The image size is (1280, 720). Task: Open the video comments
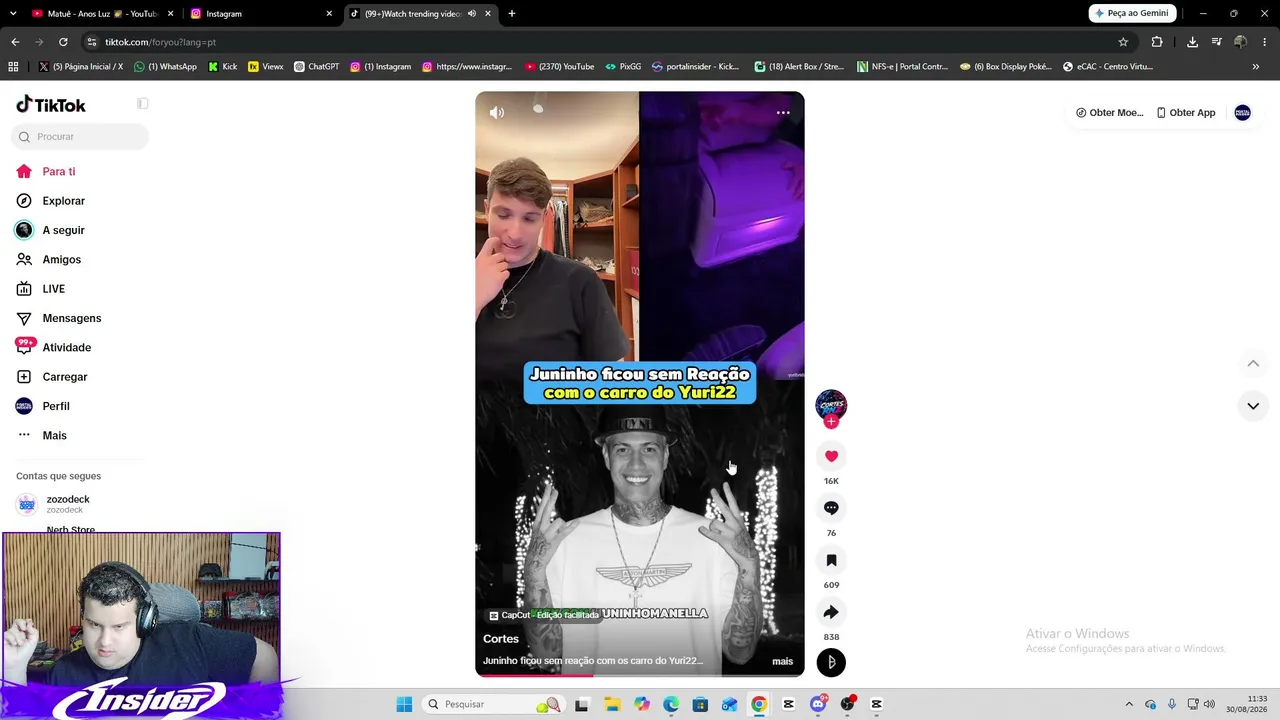pos(831,508)
